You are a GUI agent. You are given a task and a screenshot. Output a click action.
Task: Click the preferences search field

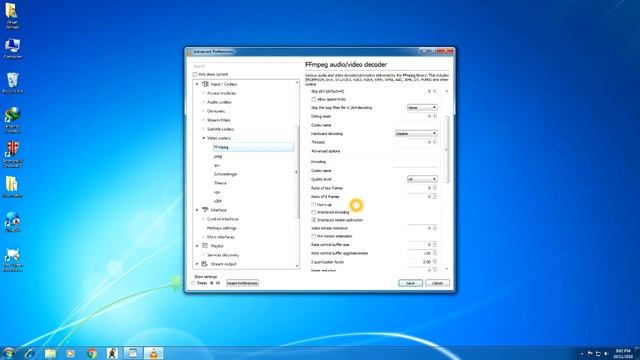pyautogui.click(x=246, y=66)
